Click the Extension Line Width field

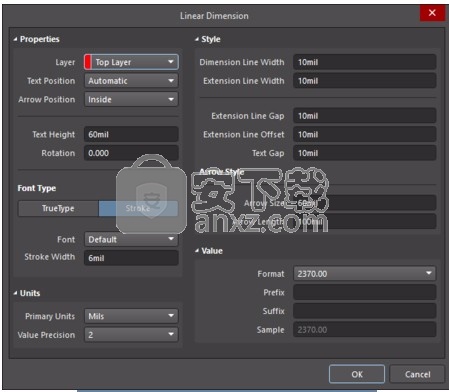[x=365, y=81]
